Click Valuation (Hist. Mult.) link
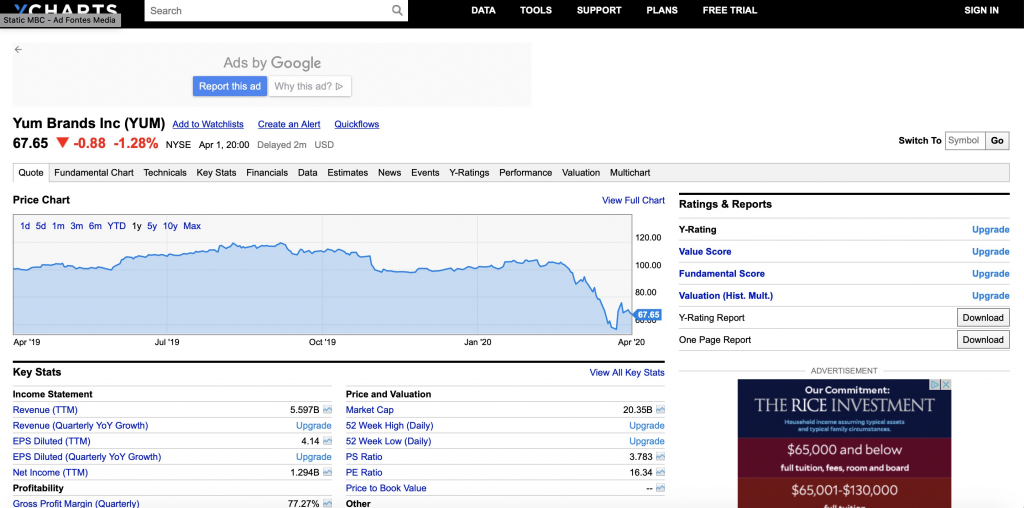The image size is (1024, 508). (726, 296)
